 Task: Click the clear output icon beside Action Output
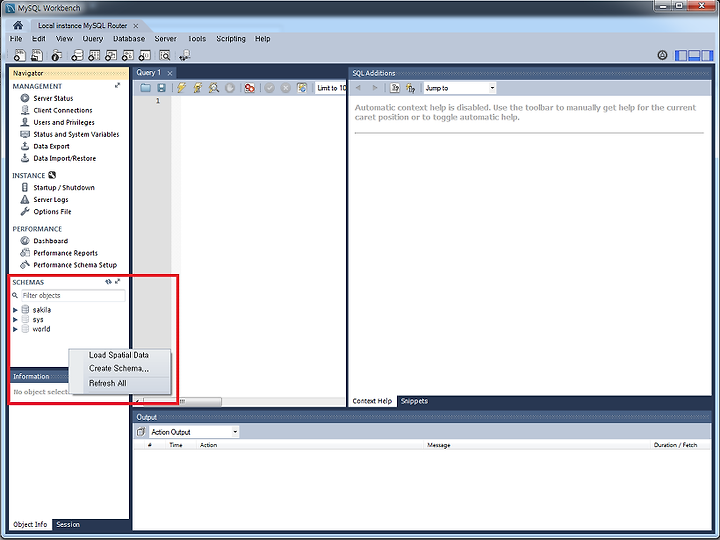click(141, 432)
